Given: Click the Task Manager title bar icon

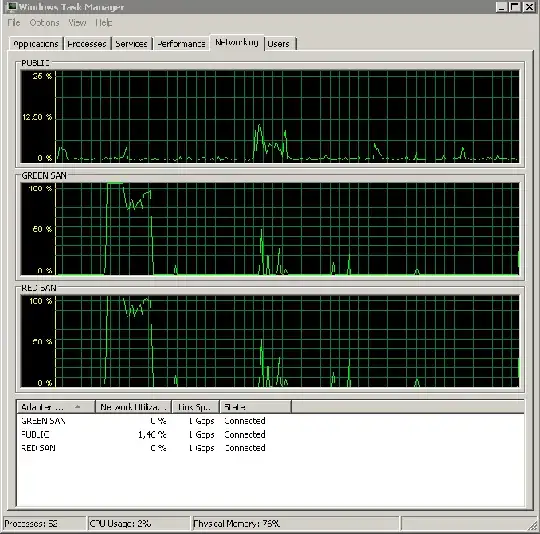Looking at the screenshot, I should coord(12,7).
